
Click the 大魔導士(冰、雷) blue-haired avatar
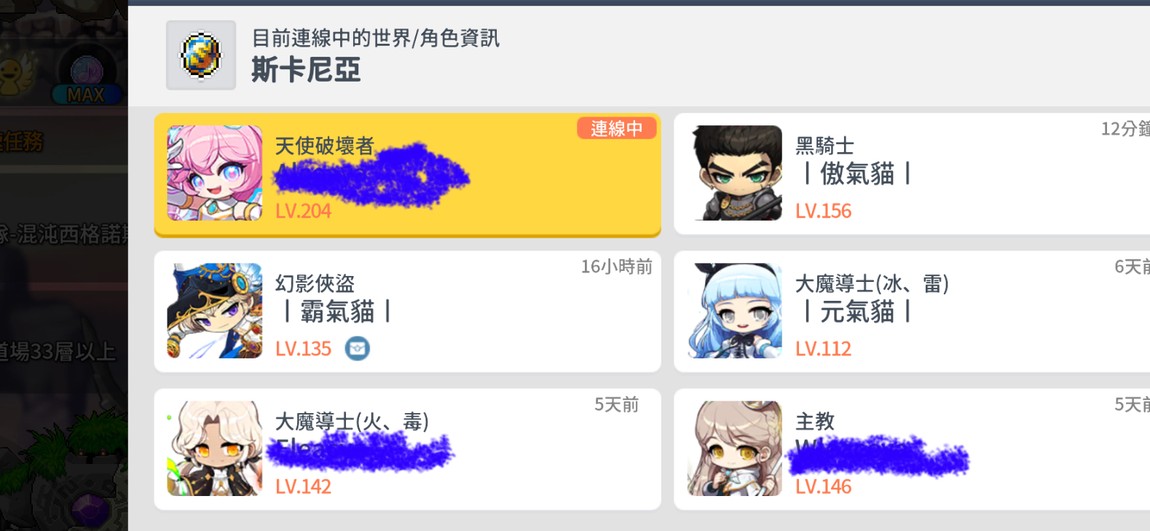[x=735, y=311]
